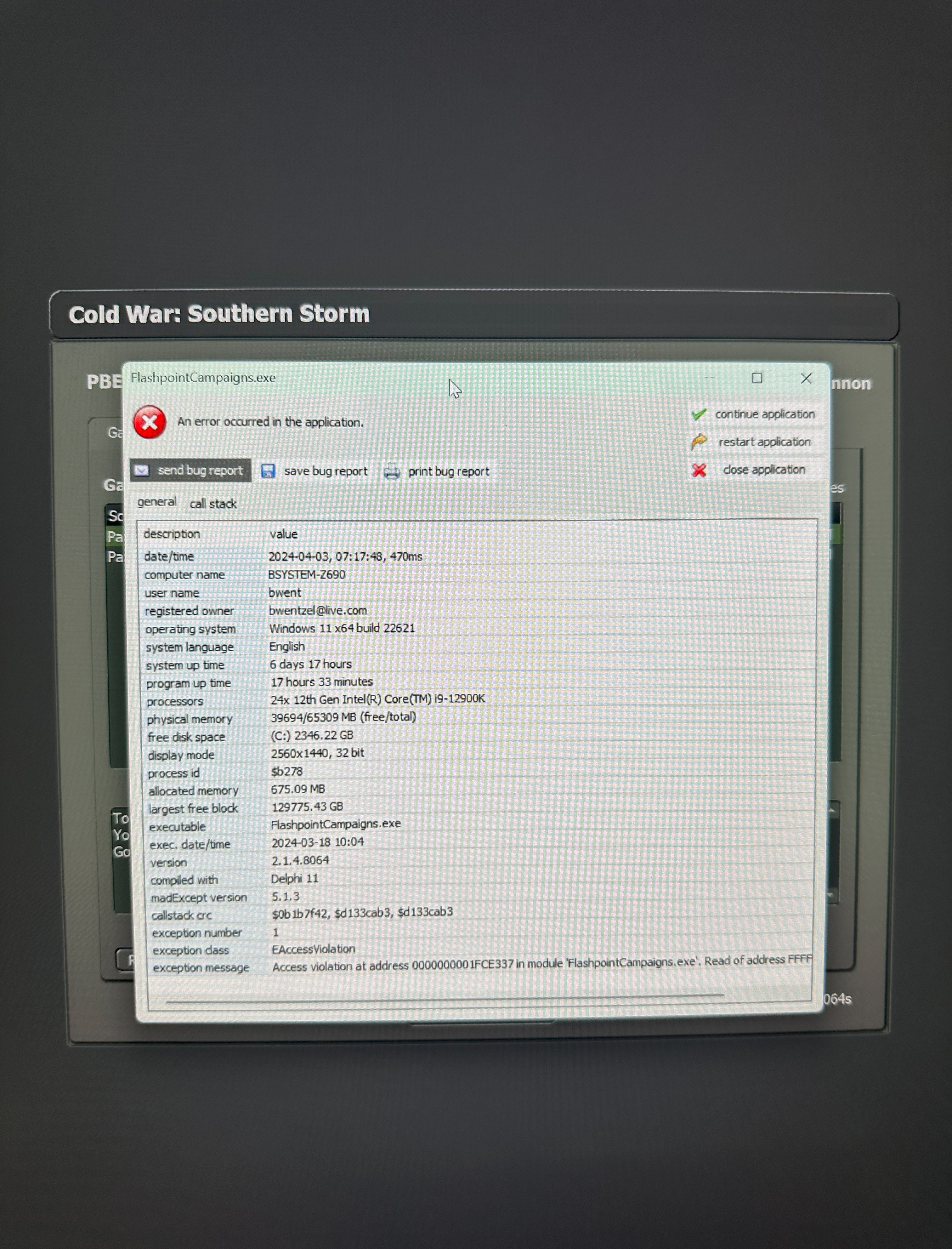Click the save bug report floppy icon
This screenshot has width=952, height=1249.
268,471
